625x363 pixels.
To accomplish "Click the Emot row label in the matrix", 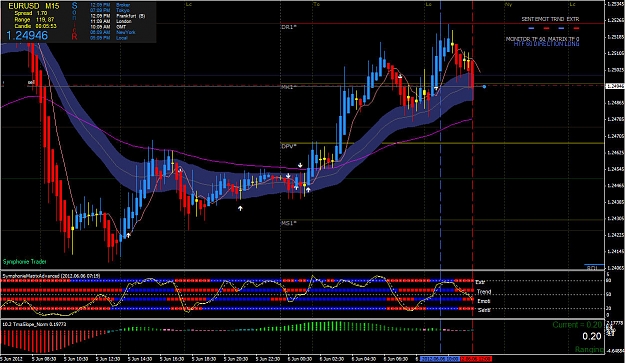I will 483,301.
